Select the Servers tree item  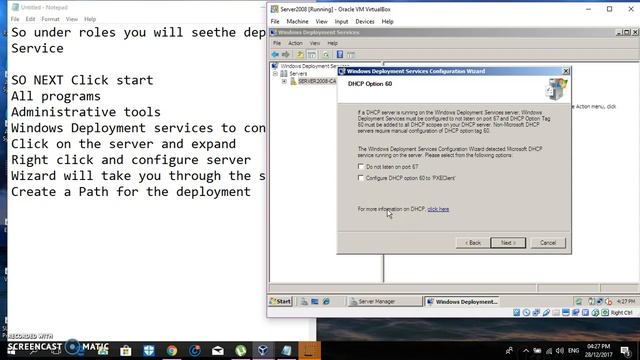(x=298, y=73)
